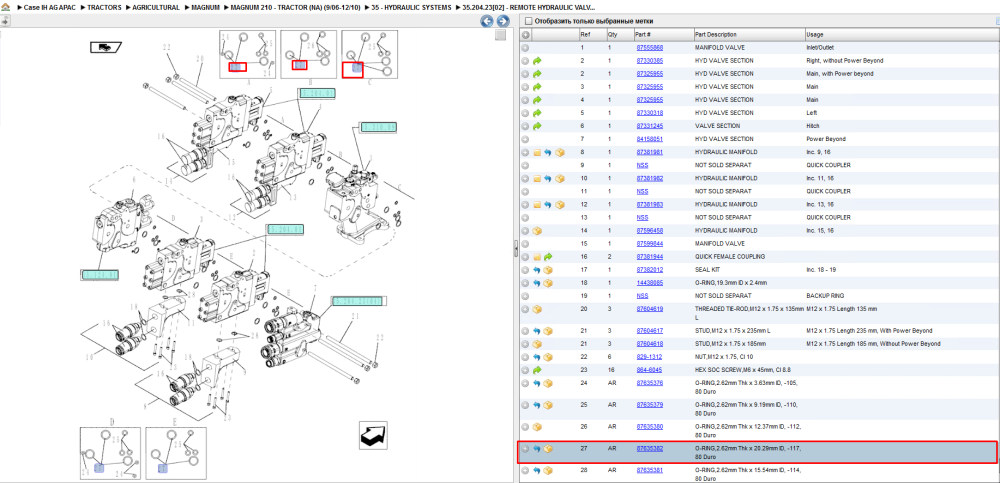Open green arrow on row 87330318

[537, 113]
